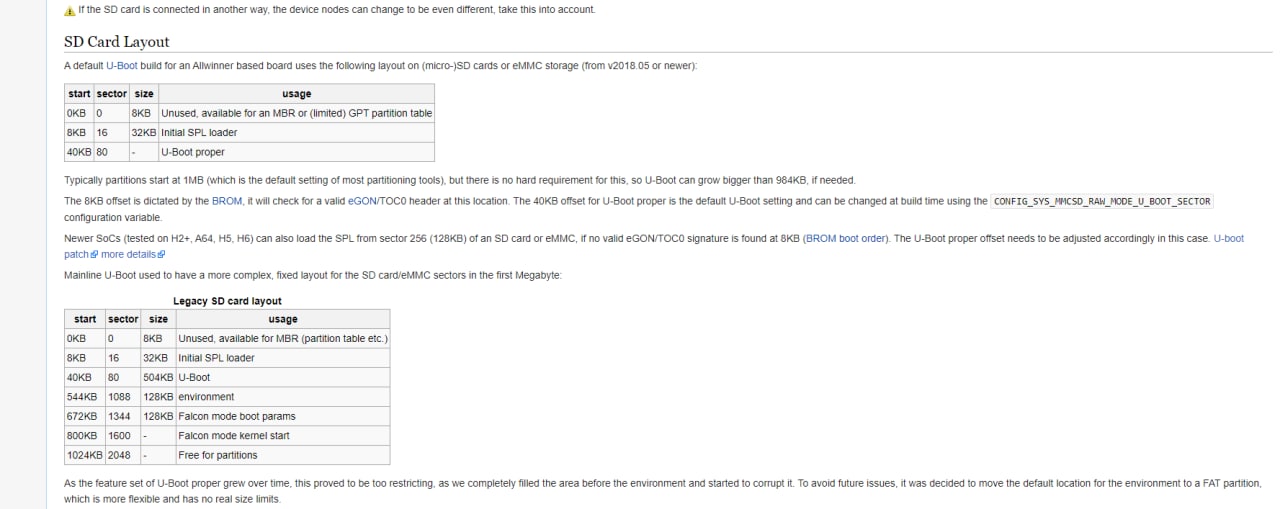Select the "1600" sector cell

click(x=123, y=436)
